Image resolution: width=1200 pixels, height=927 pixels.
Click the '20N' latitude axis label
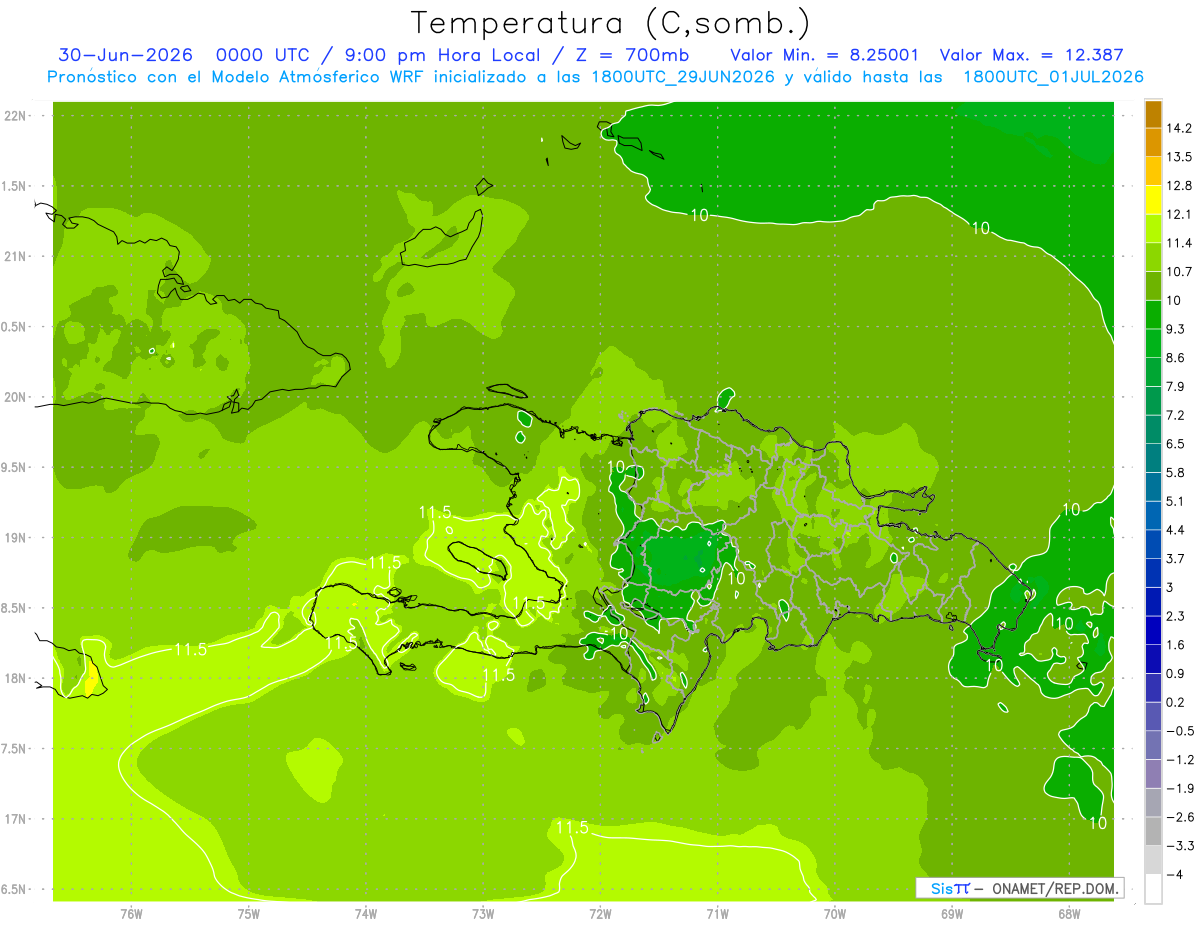(17, 397)
